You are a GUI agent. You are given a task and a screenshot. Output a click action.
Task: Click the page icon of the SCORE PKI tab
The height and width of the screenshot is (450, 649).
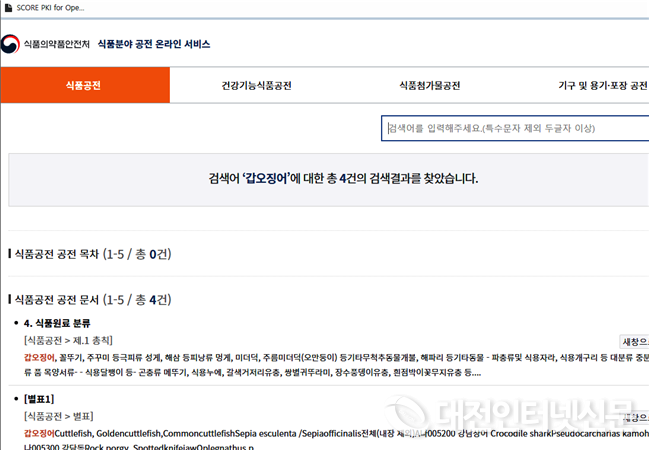coord(8,7)
